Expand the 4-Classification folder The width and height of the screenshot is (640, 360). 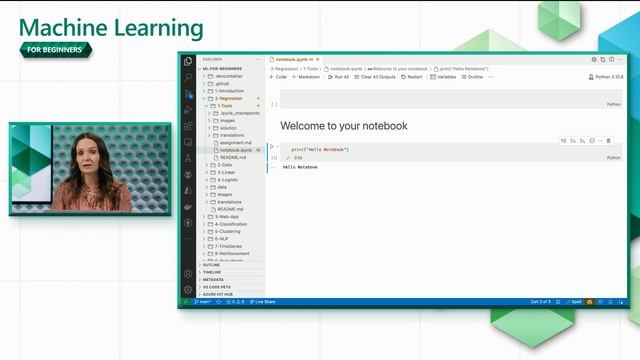225,224
